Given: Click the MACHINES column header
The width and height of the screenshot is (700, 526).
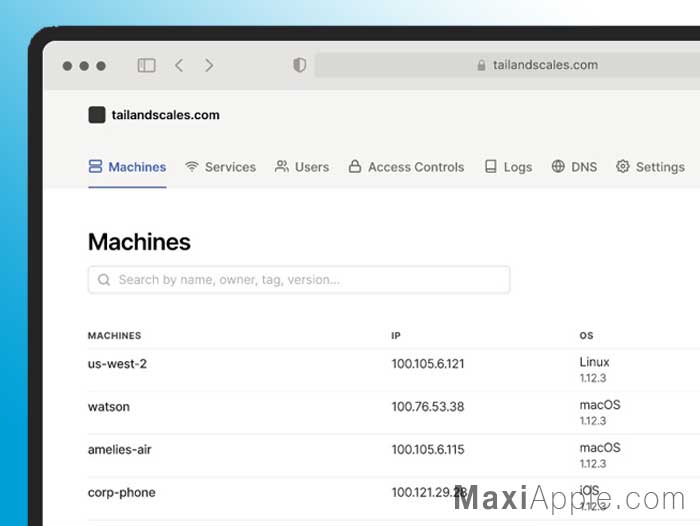Looking at the screenshot, I should tap(114, 335).
